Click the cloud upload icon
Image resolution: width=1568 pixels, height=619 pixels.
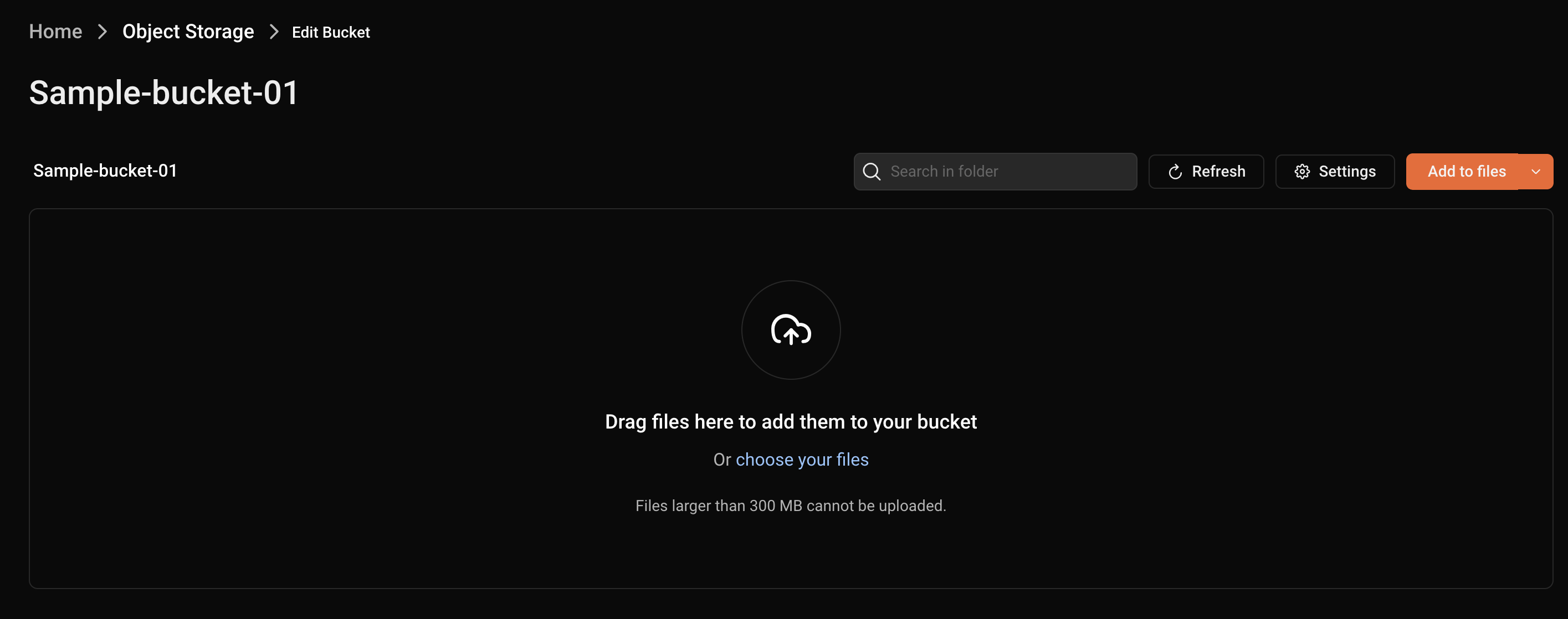click(x=791, y=330)
